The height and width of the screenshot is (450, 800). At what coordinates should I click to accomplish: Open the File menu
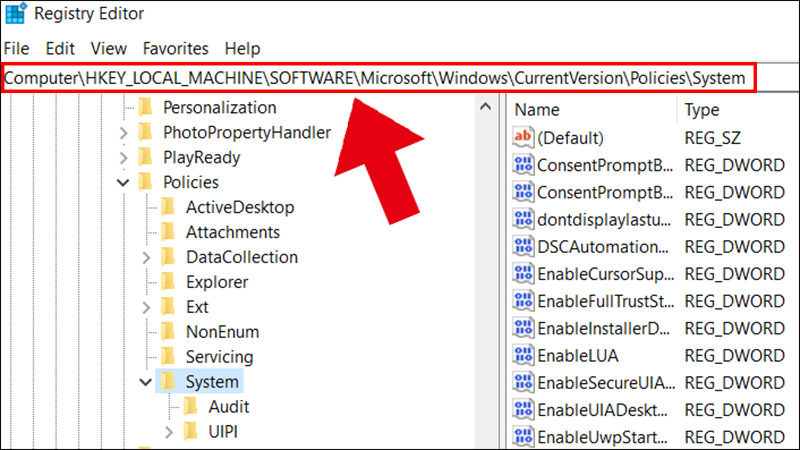point(16,48)
